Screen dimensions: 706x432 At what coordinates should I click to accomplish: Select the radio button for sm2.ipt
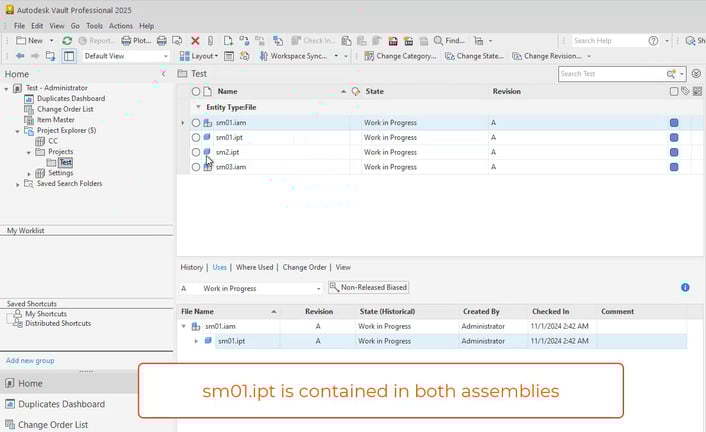point(195,152)
